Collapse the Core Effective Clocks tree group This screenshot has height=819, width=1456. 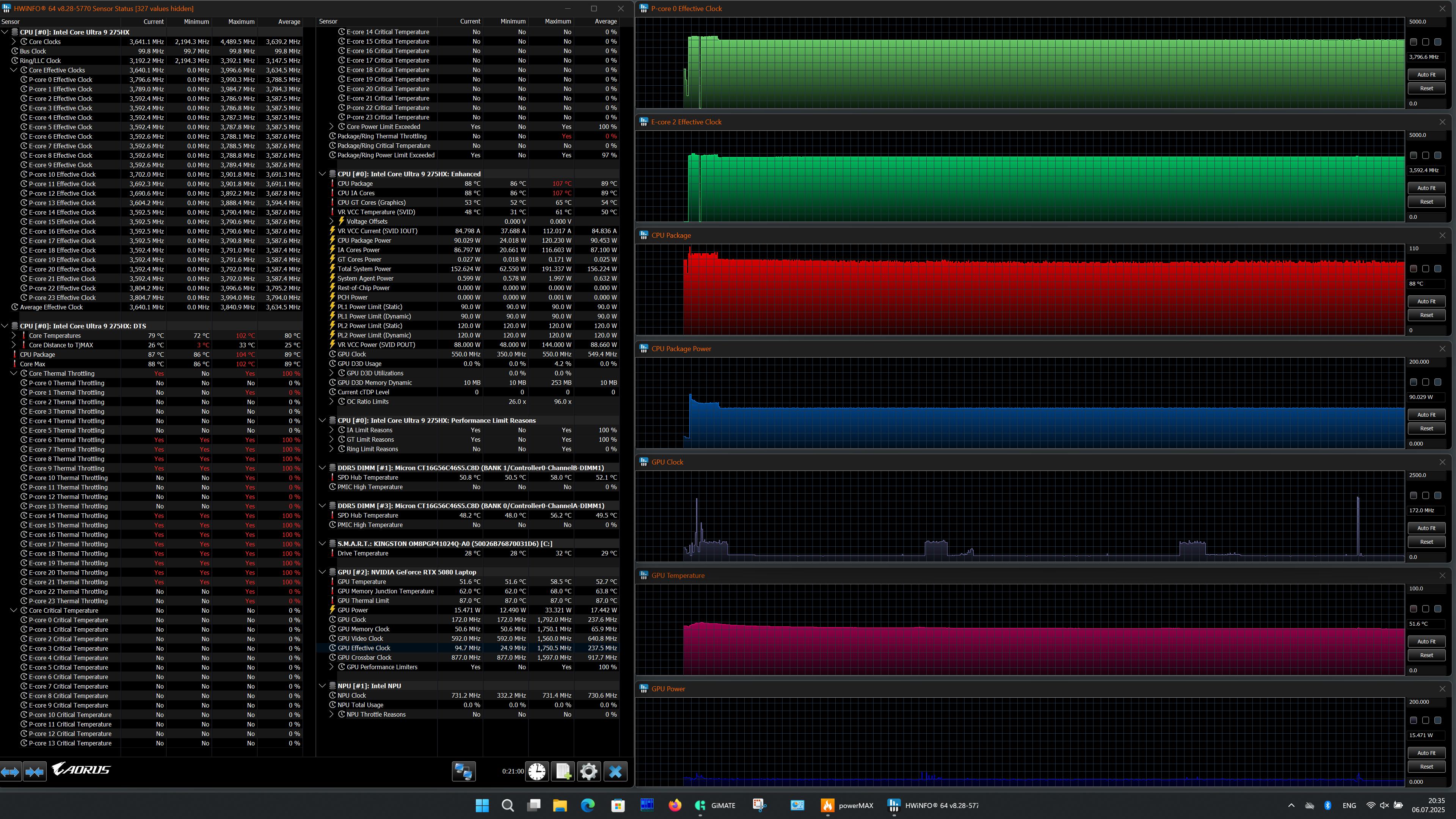14,70
